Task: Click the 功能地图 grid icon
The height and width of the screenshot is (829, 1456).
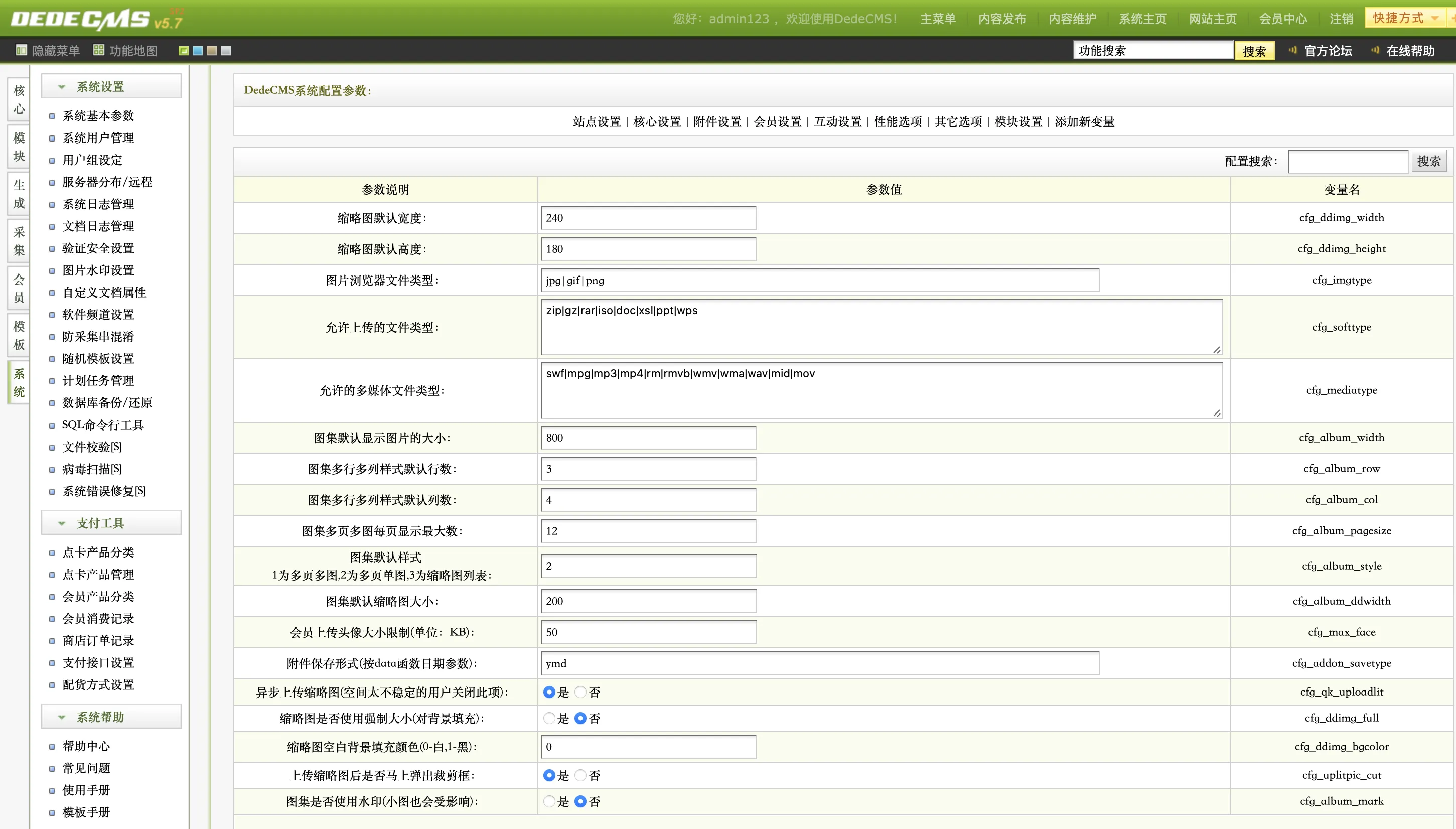Action: 98,50
